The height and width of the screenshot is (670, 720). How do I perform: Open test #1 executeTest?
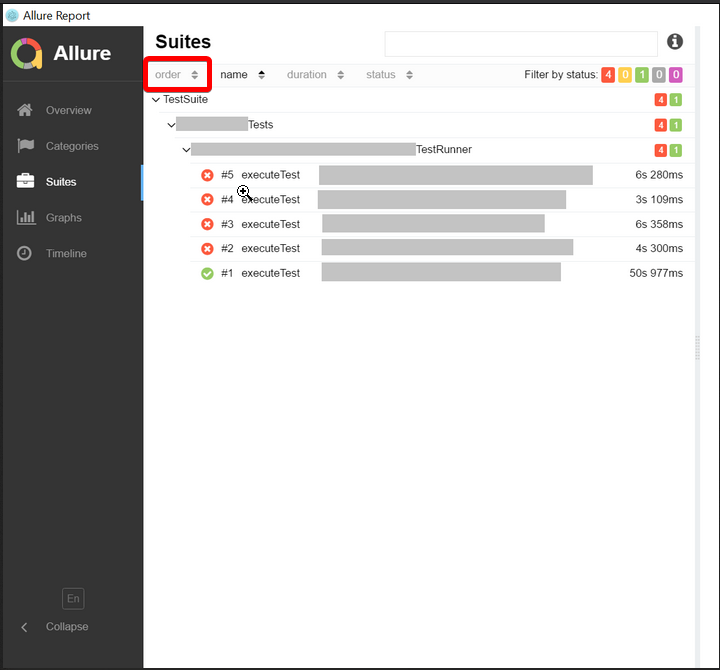442,273
